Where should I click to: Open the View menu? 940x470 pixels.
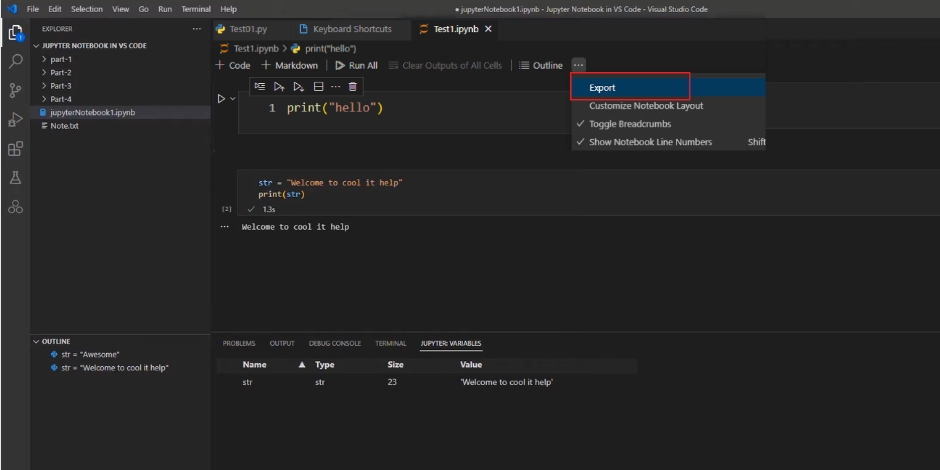tap(120, 9)
